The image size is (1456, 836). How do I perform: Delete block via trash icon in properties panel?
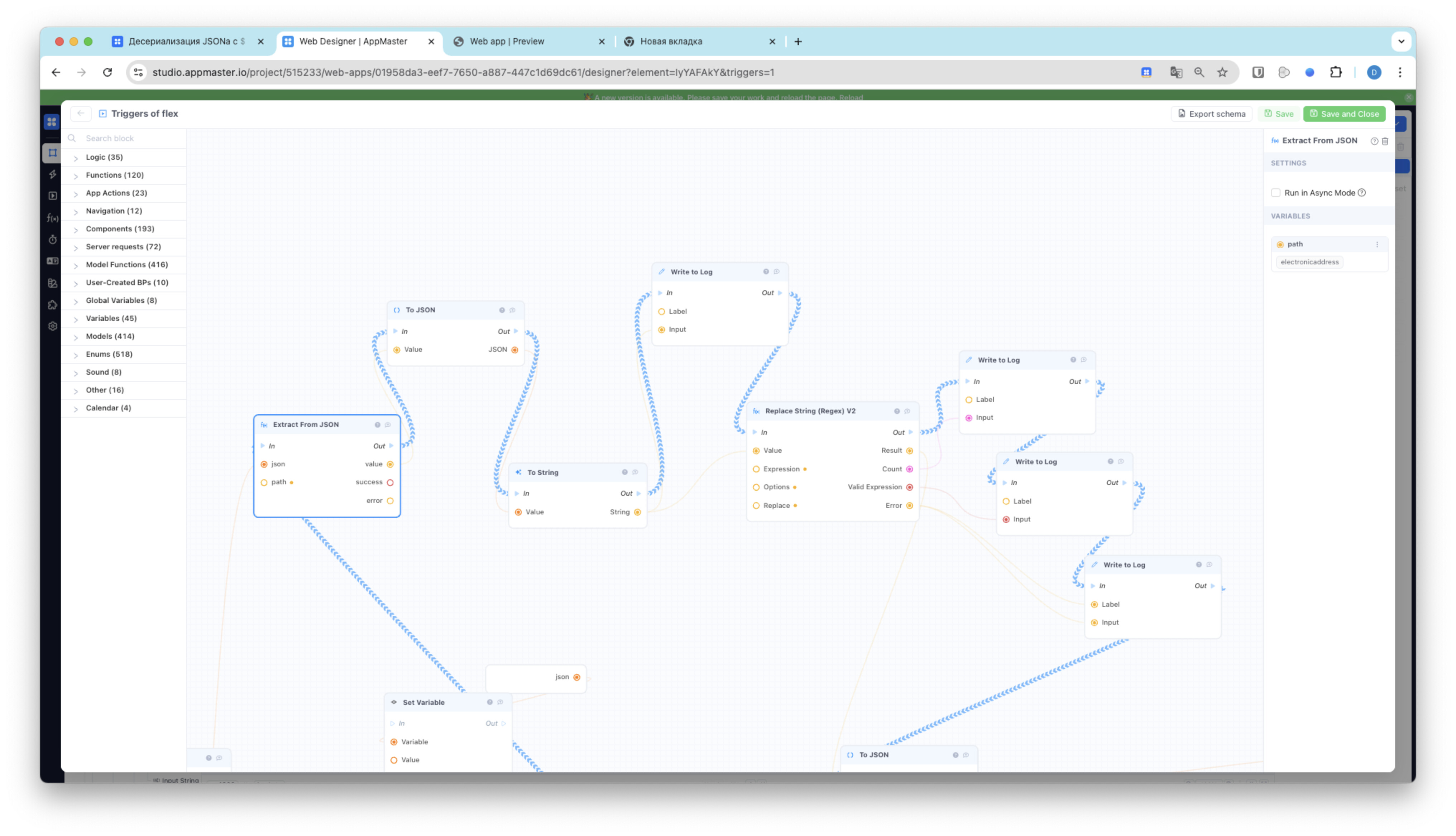tap(1385, 141)
